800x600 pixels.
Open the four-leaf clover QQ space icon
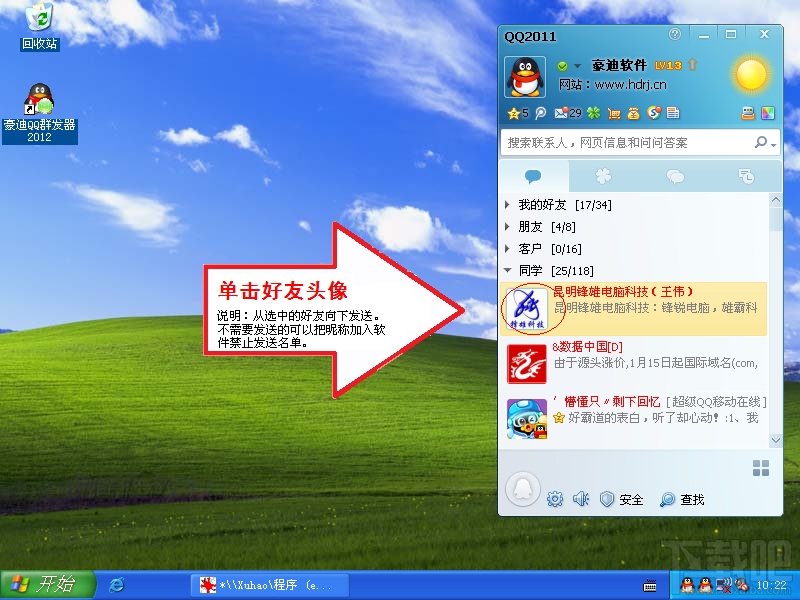pos(593,113)
